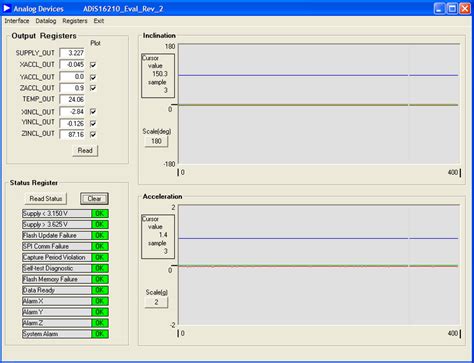The height and width of the screenshot is (363, 474).
Task: Click the Read button under output registers
Action: [x=85, y=150]
